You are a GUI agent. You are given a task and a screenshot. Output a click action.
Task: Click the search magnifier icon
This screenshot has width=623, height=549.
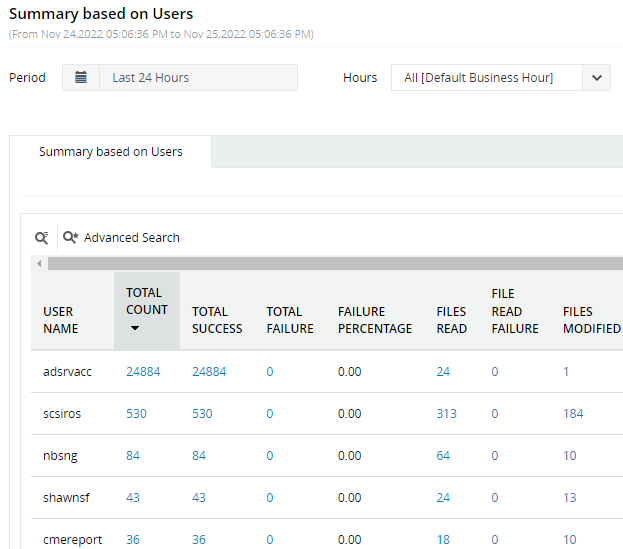point(41,238)
